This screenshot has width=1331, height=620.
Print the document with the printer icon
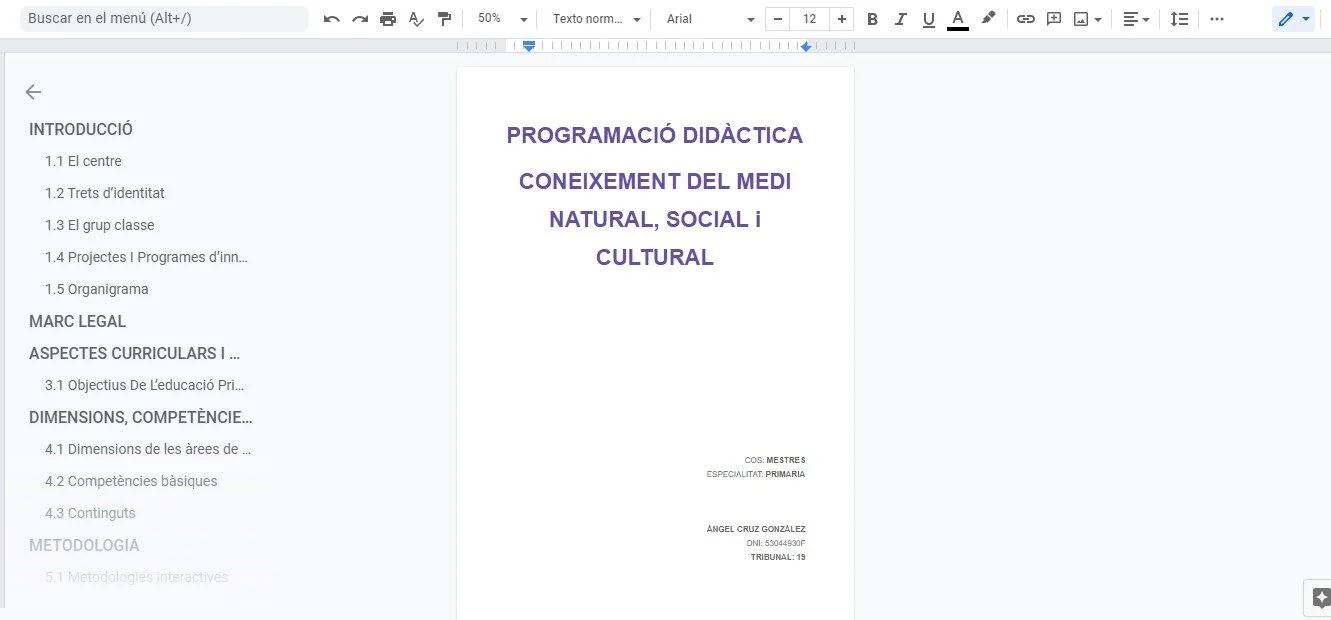pyautogui.click(x=388, y=19)
